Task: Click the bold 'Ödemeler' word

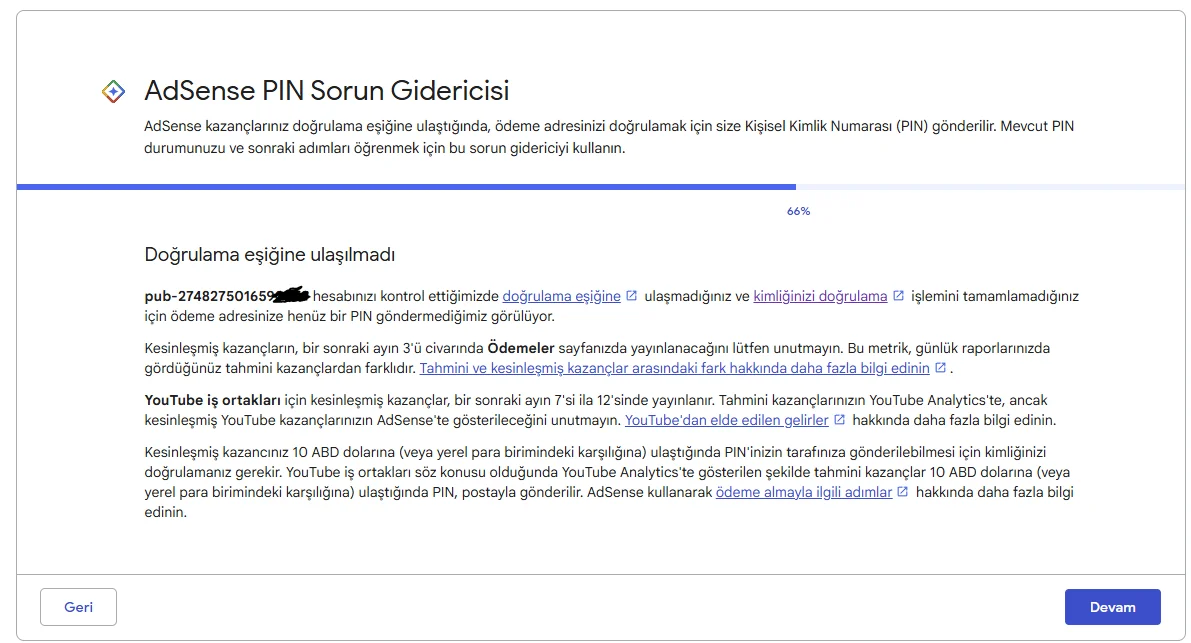Action: tap(521, 348)
